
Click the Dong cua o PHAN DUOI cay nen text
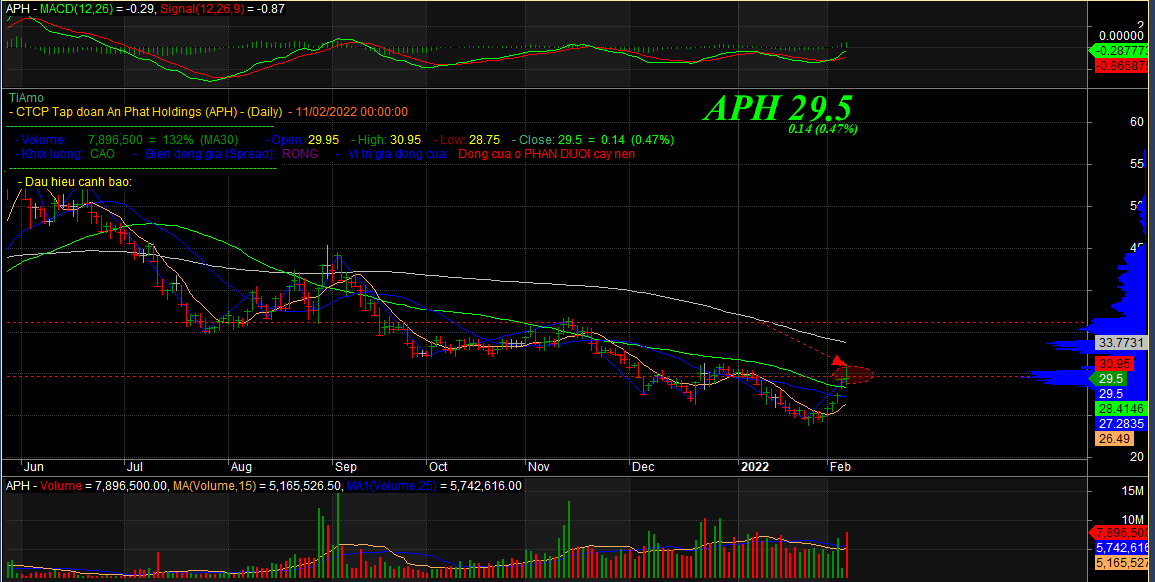[547, 154]
